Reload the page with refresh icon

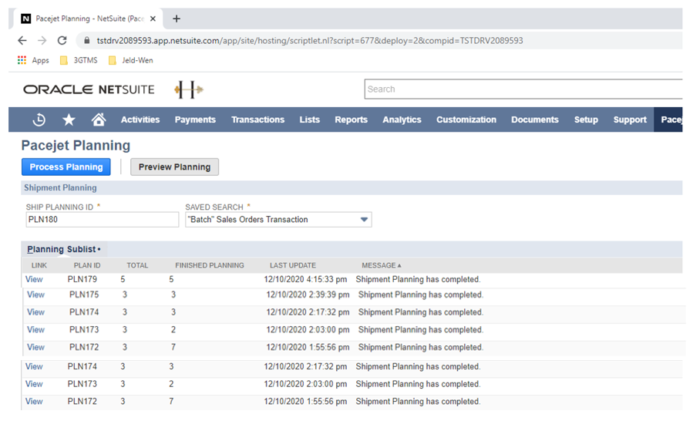62,41
